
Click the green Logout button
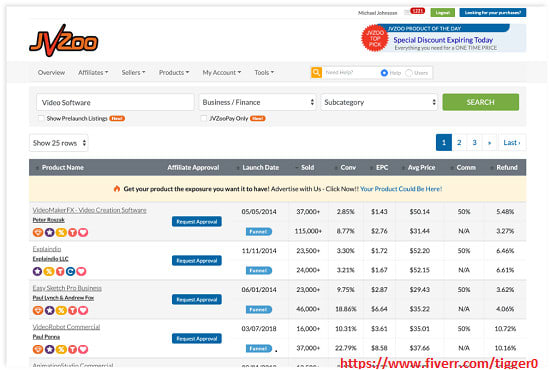coord(443,13)
